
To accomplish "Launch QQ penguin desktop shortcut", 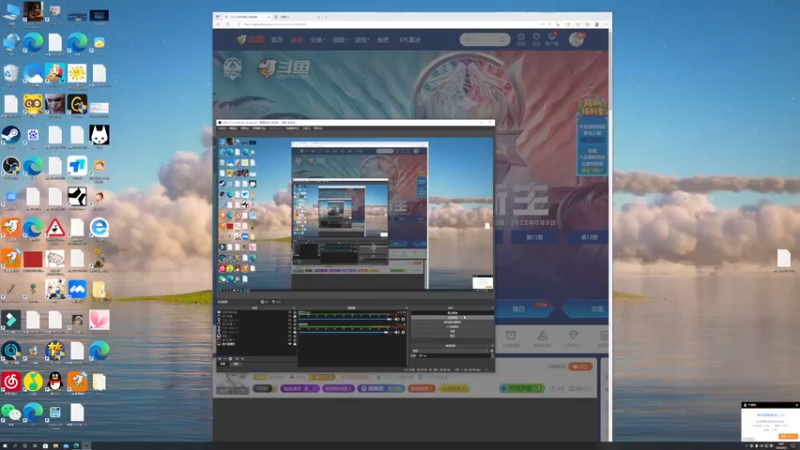I will [x=55, y=381].
